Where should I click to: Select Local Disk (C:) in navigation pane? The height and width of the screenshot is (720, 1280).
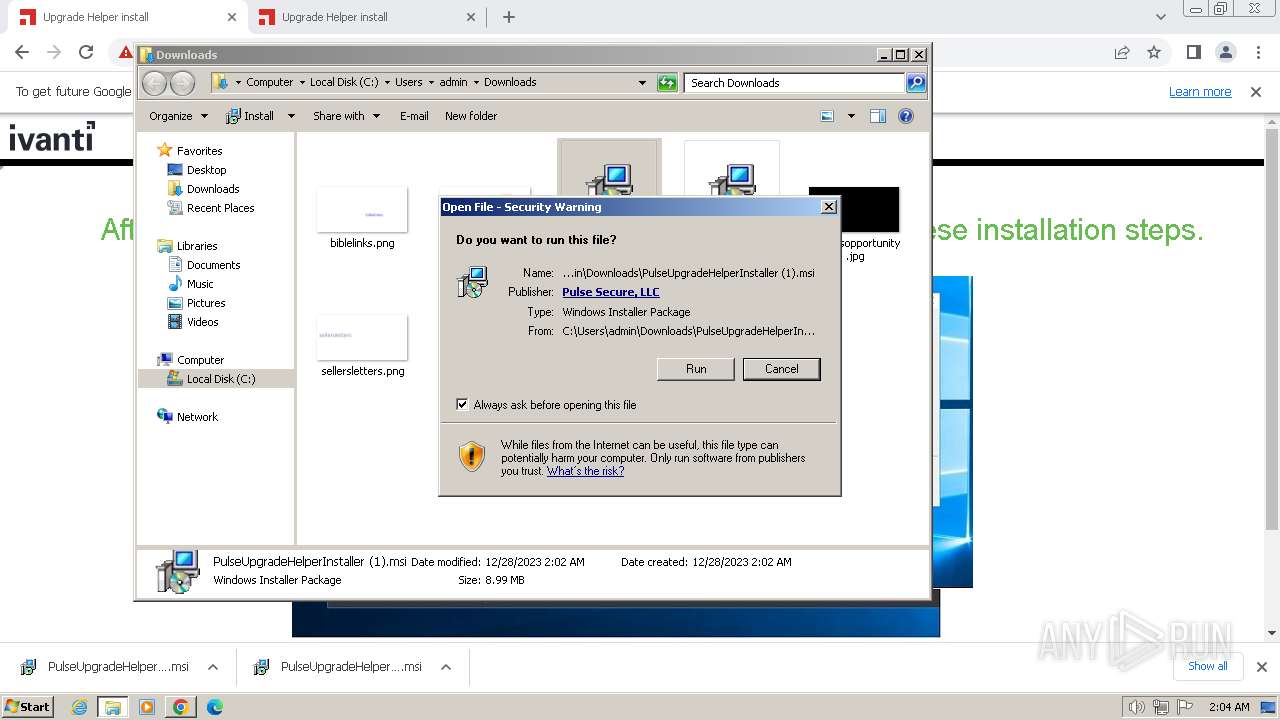tap(220, 379)
